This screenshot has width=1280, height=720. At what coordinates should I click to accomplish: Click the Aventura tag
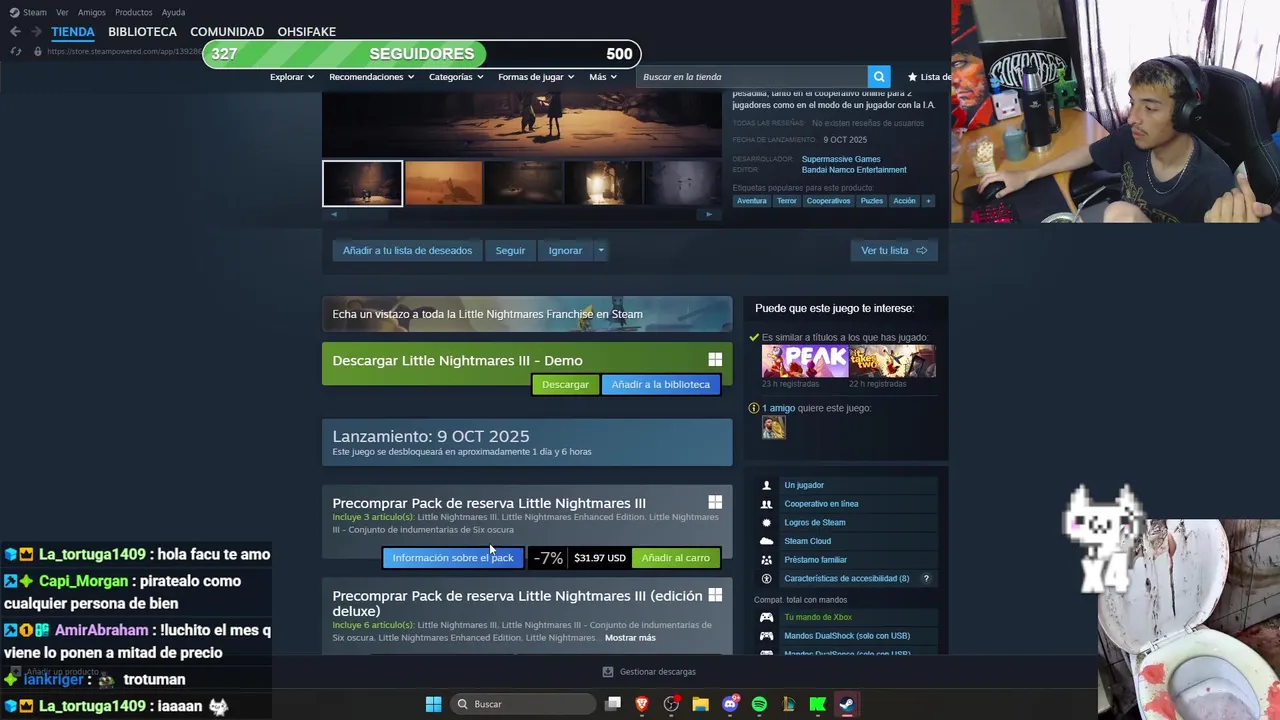click(751, 201)
